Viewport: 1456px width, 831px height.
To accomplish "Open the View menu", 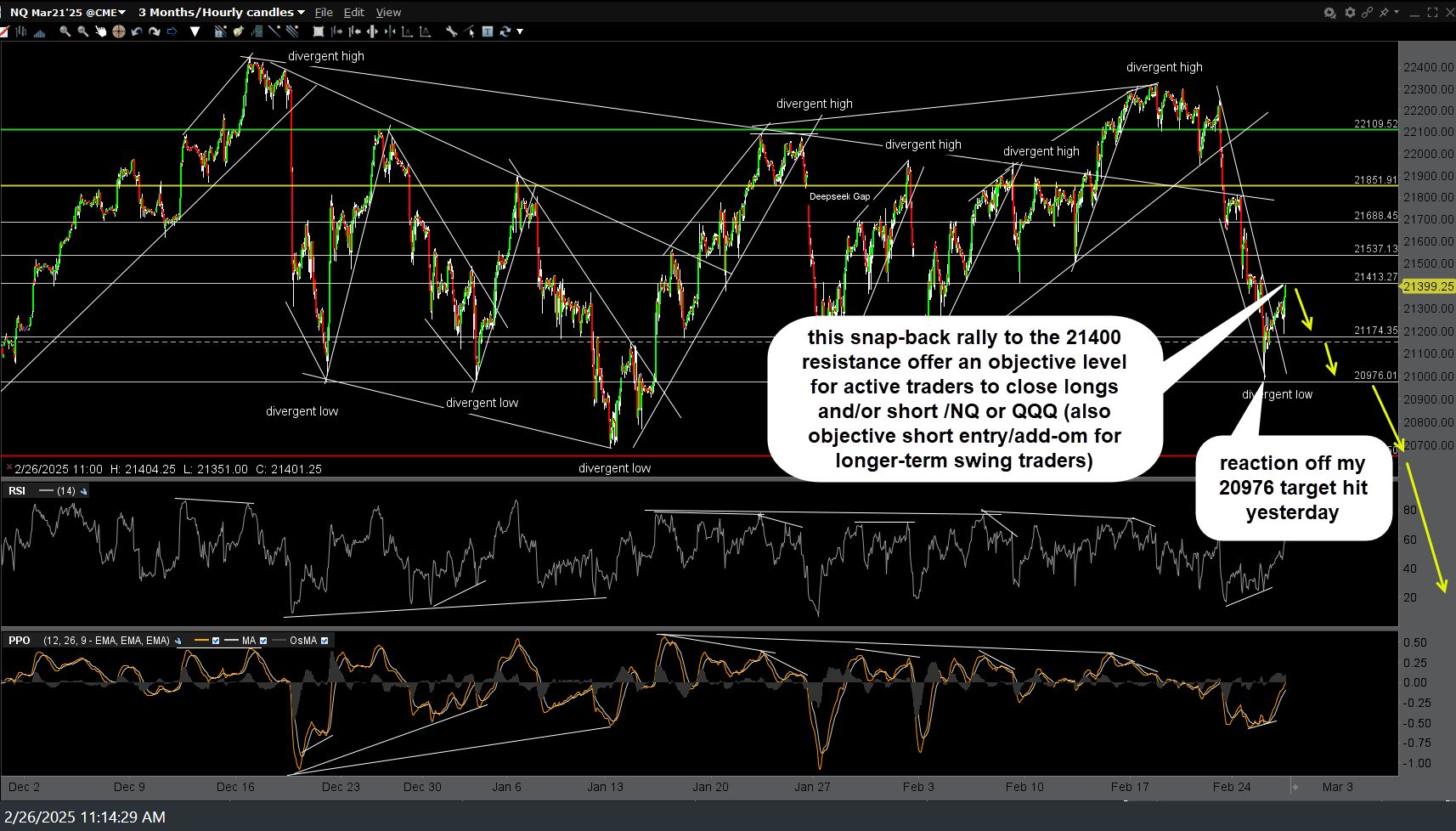I will [x=388, y=12].
